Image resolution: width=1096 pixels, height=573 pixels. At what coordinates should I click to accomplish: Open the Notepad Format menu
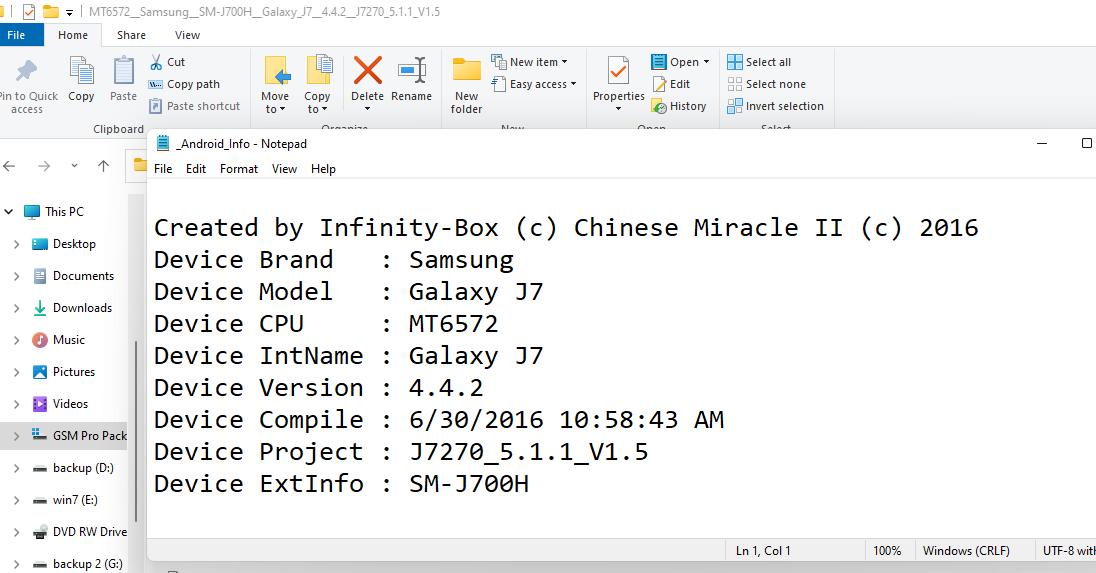point(239,169)
